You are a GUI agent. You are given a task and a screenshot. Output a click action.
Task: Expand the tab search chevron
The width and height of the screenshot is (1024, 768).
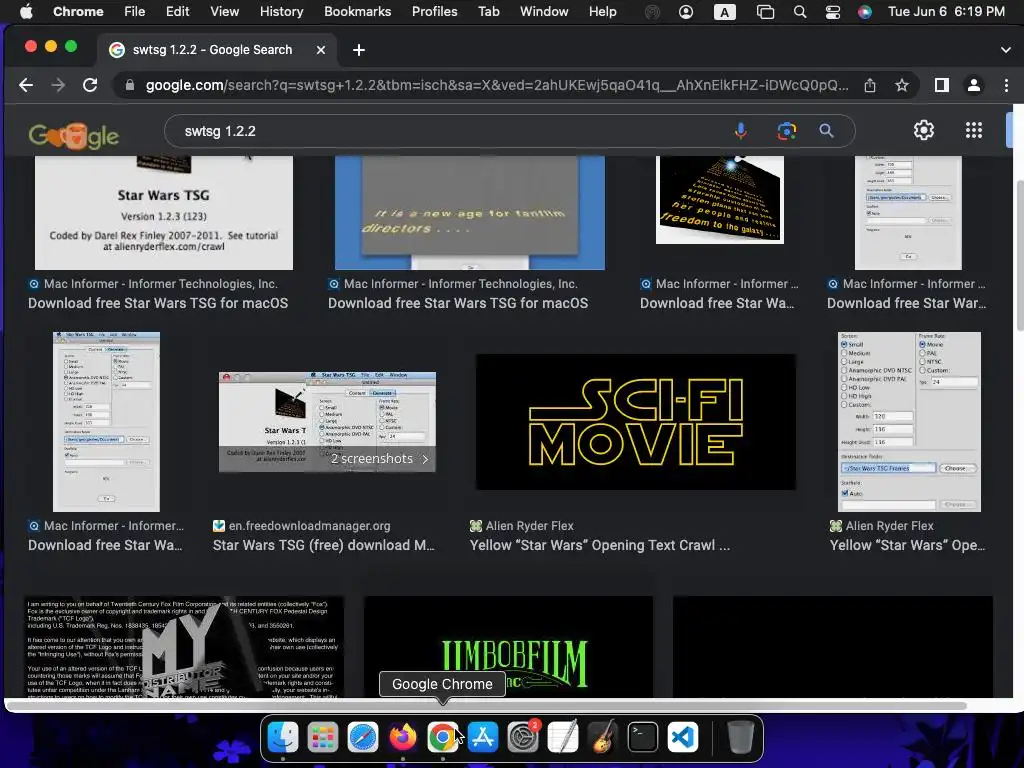(x=1006, y=50)
